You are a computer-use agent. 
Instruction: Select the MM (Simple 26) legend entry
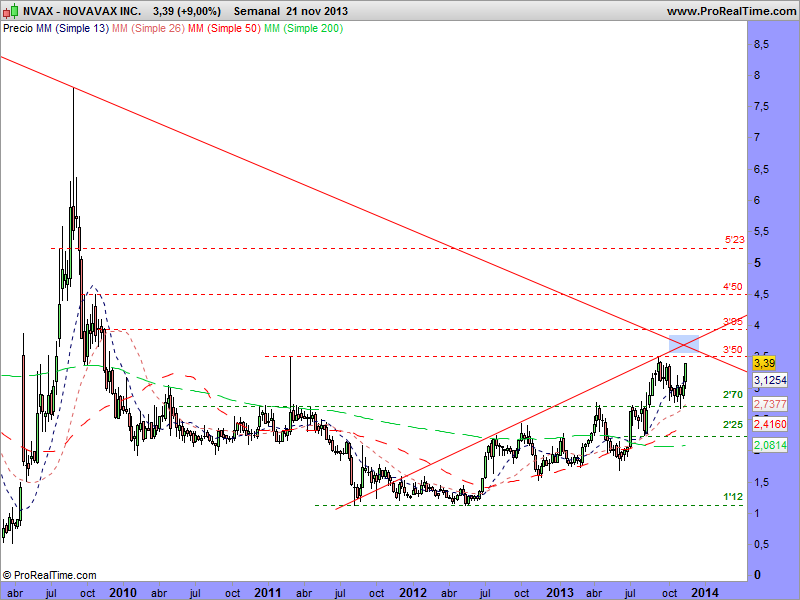pos(148,29)
